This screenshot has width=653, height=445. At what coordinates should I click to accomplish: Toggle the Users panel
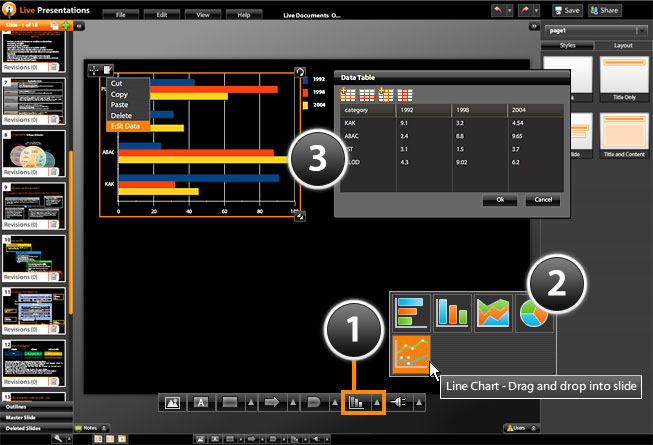[x=521, y=428]
